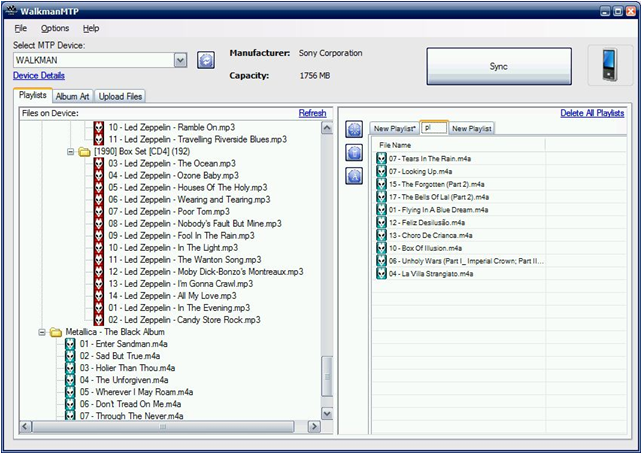641x454 pixels.
Task: Click the third playlist toolbar icon
Action: tap(354, 176)
